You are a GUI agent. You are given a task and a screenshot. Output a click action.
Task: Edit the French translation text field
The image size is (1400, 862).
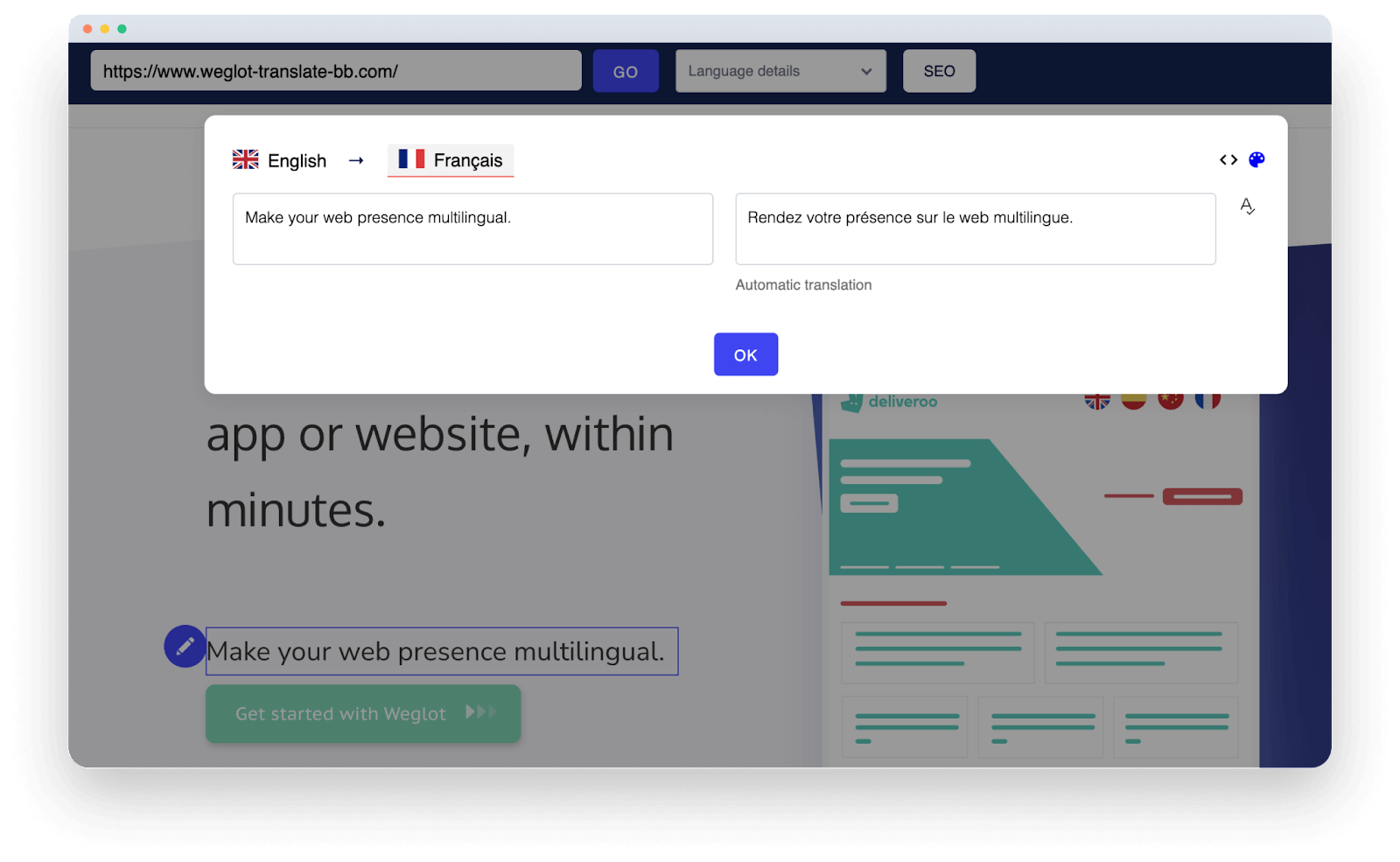pos(975,228)
